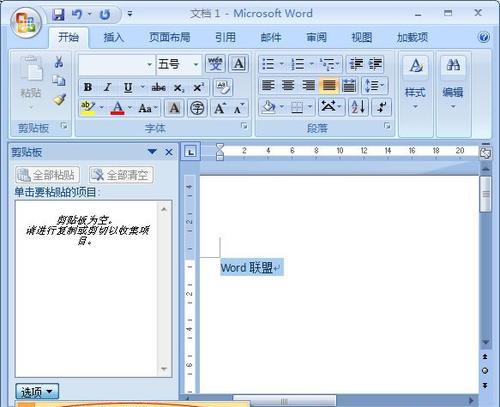Toggle Italic formatting

click(x=107, y=87)
